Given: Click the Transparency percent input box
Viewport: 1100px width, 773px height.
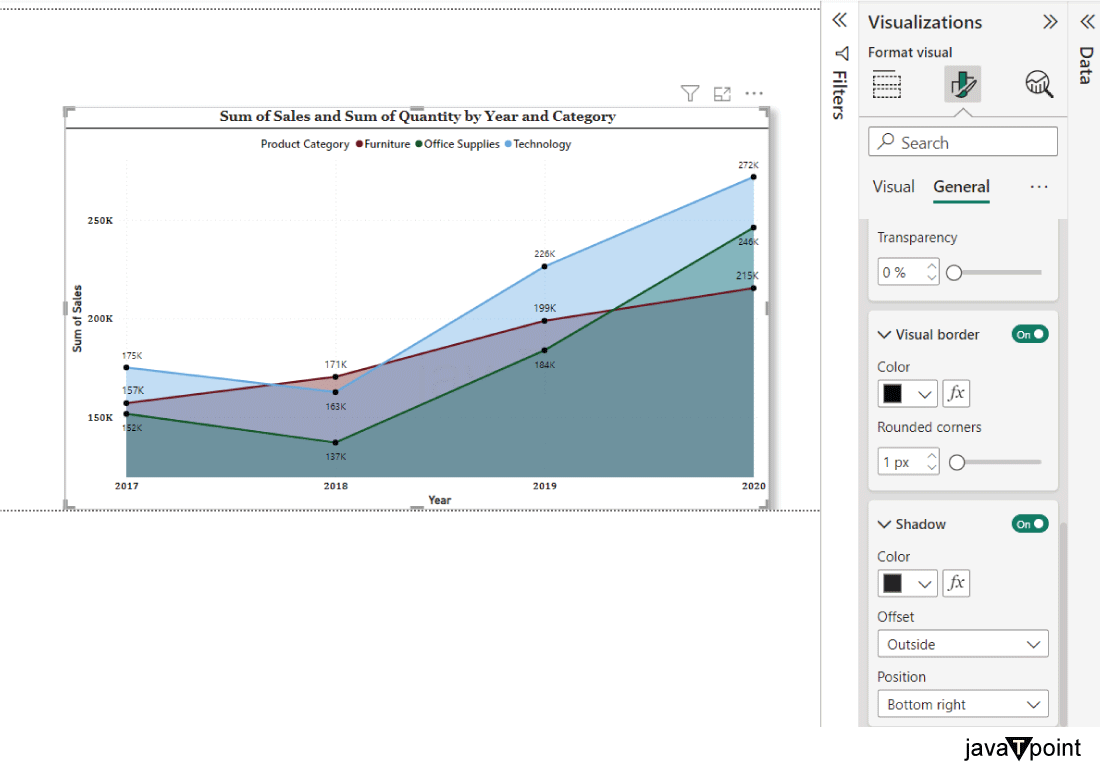Looking at the screenshot, I should coord(908,271).
